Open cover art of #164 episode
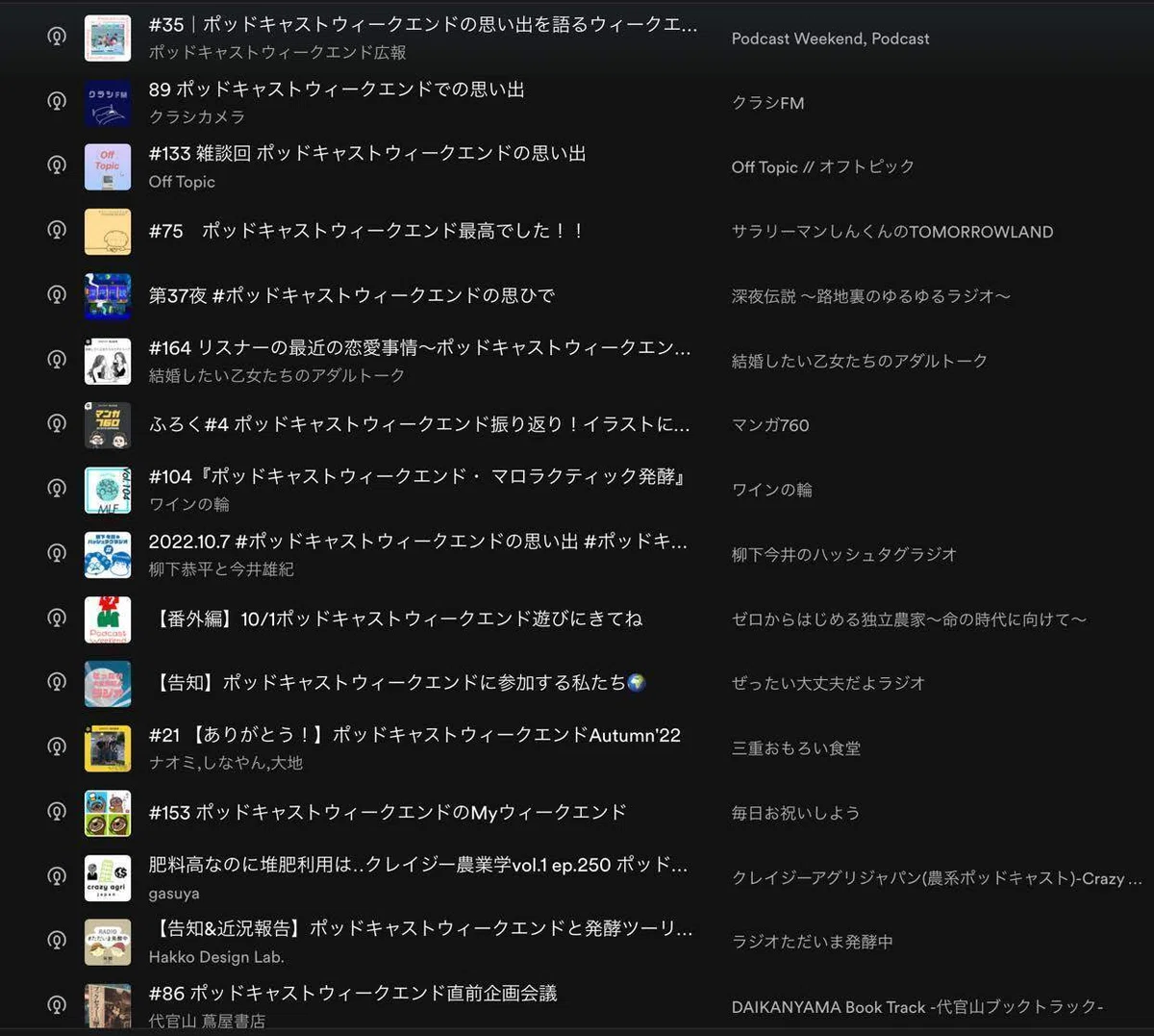The image size is (1154, 1036). point(108,360)
